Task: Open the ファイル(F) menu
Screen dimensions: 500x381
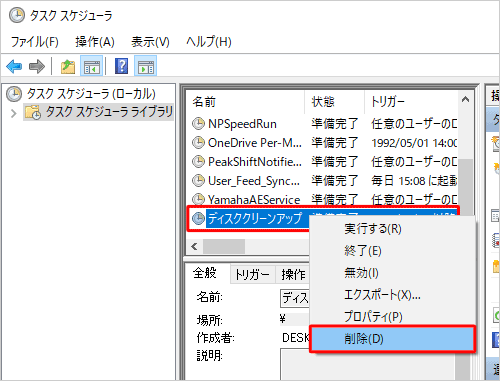Action: pos(35,42)
